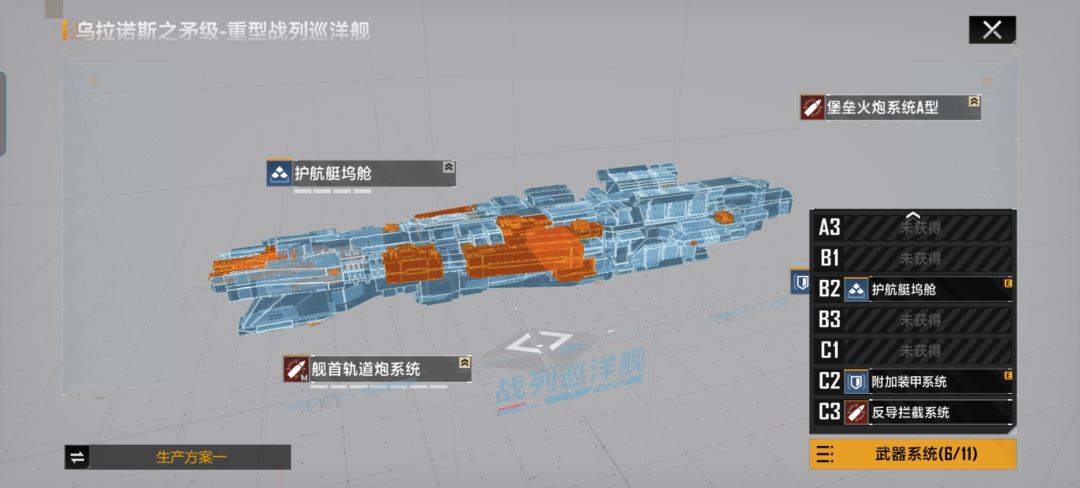This screenshot has width=1080, height=488.
Task: Select the locked A3 slot row
Action: (913, 227)
